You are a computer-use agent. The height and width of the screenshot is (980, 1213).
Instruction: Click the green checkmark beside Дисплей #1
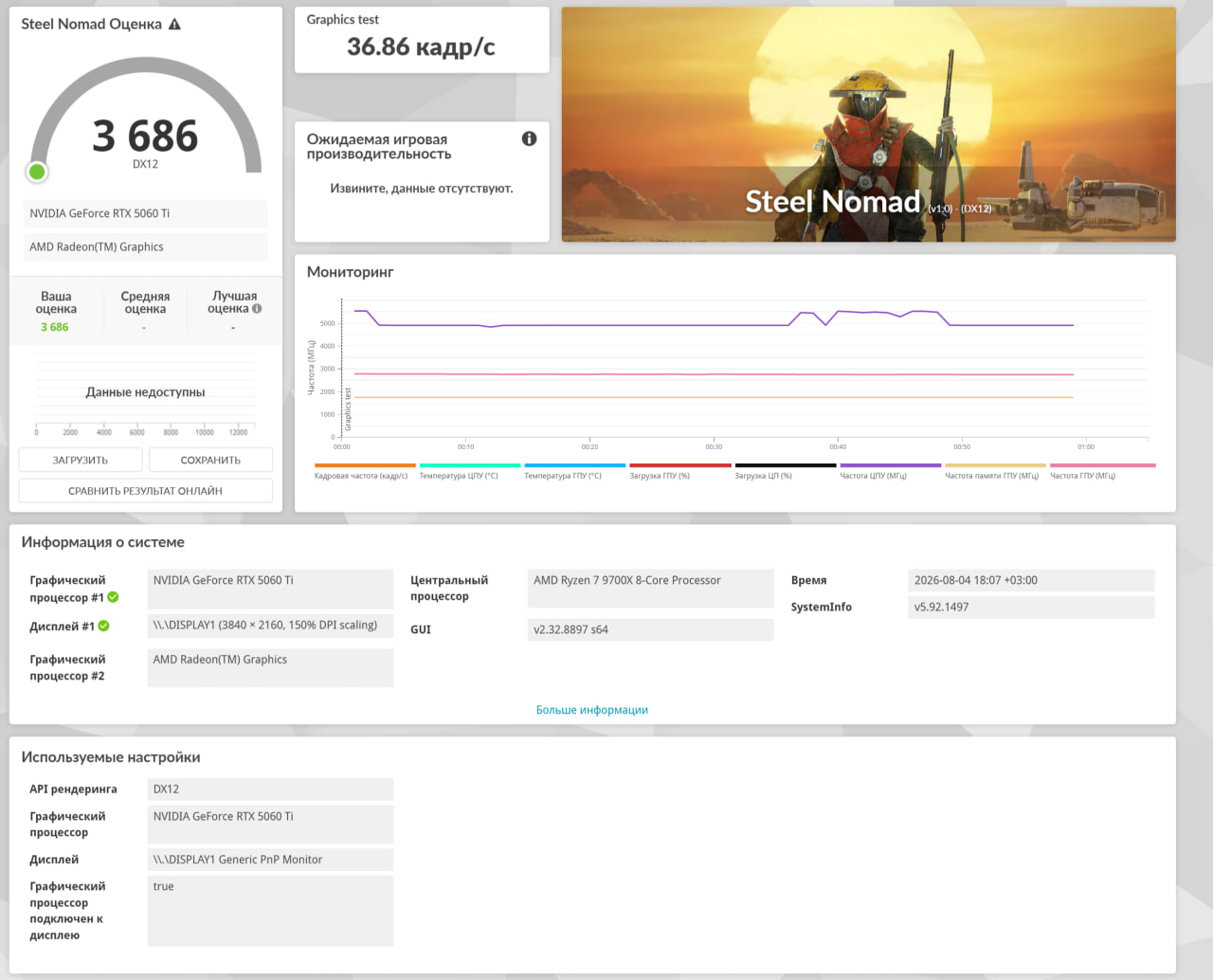(x=103, y=626)
